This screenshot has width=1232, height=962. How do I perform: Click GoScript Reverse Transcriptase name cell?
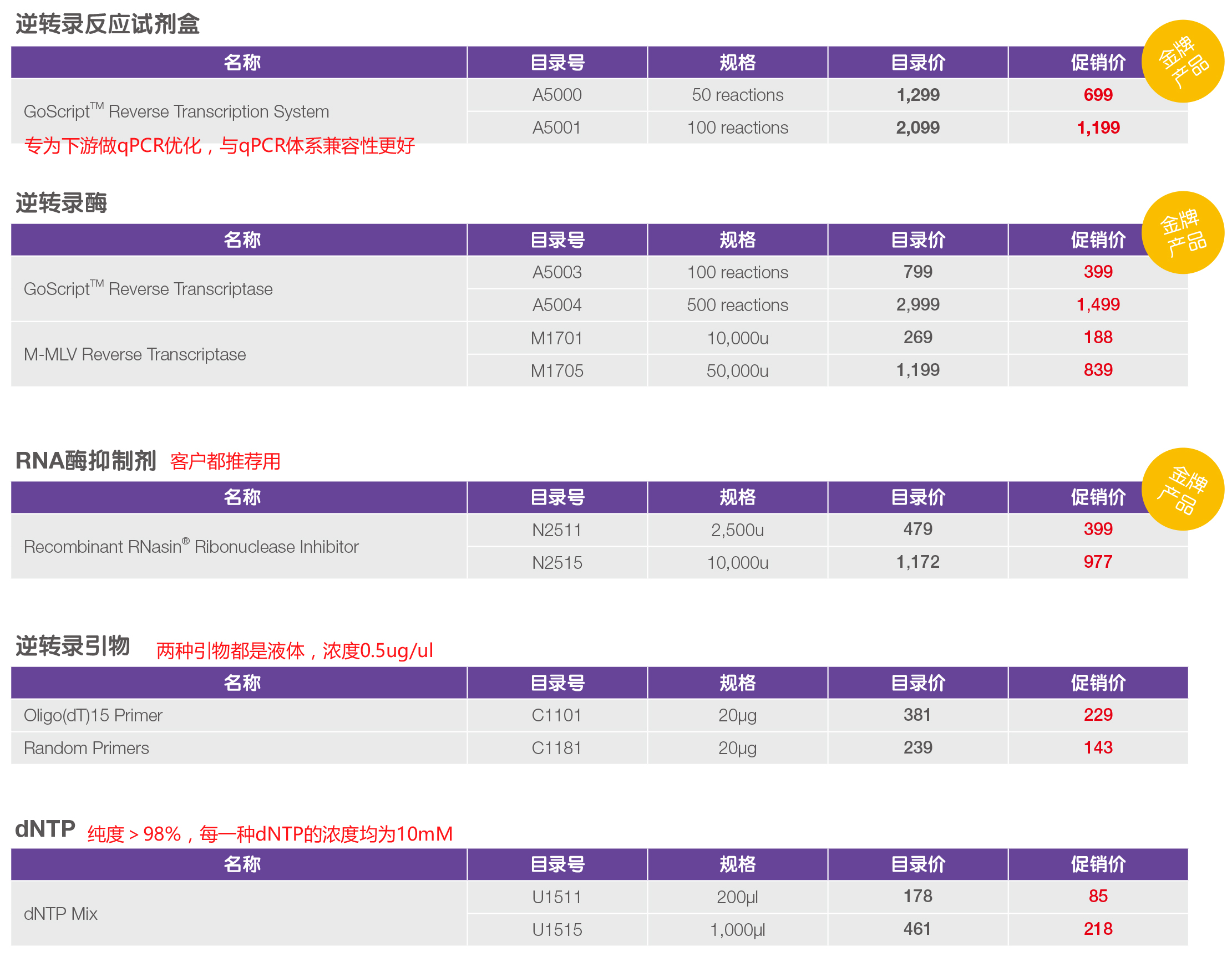point(239,289)
